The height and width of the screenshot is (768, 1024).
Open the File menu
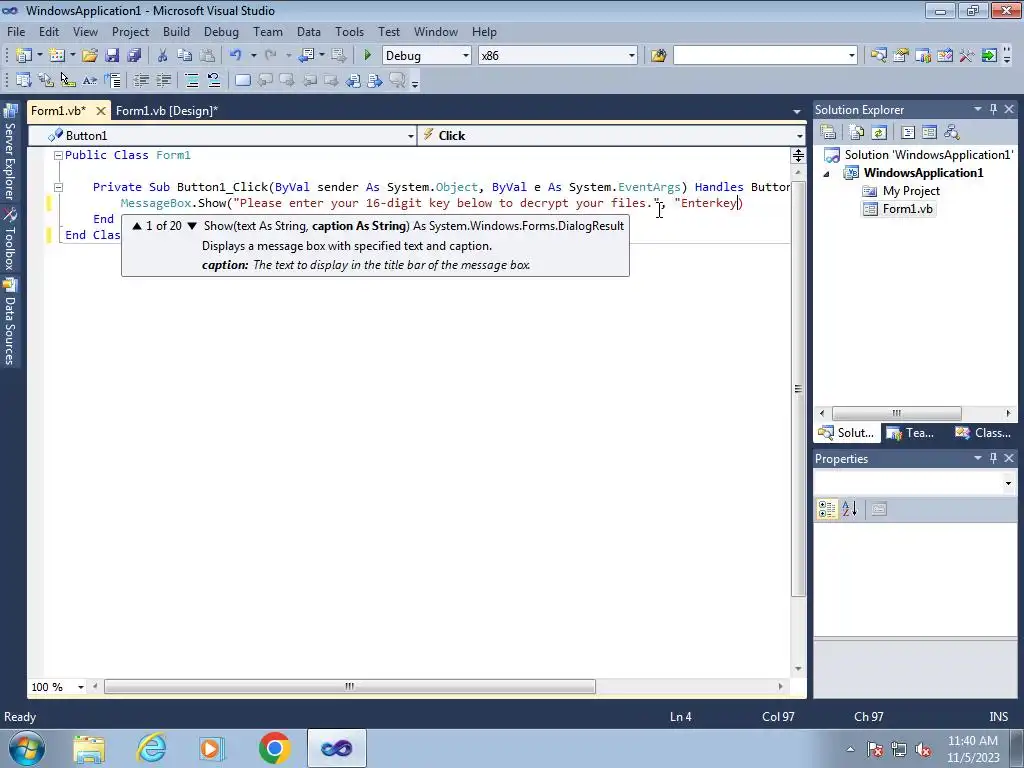tap(16, 32)
